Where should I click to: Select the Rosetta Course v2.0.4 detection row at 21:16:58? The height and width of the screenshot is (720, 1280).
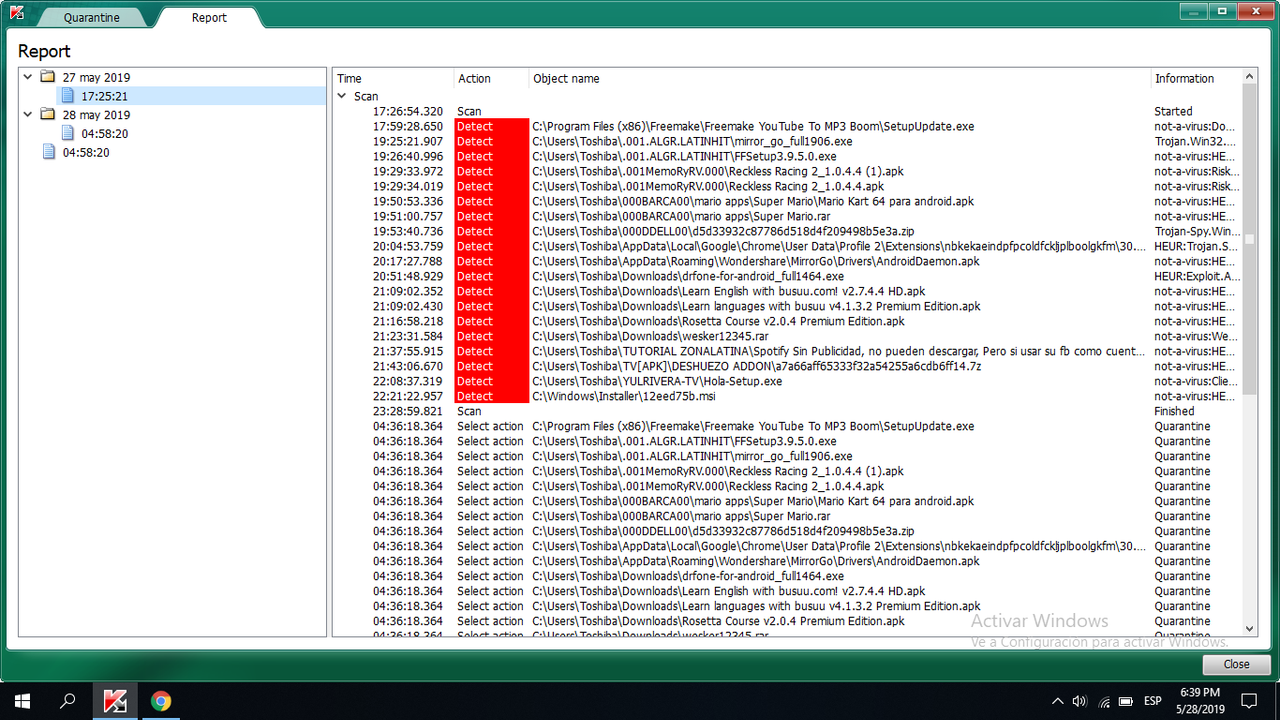coord(787,321)
